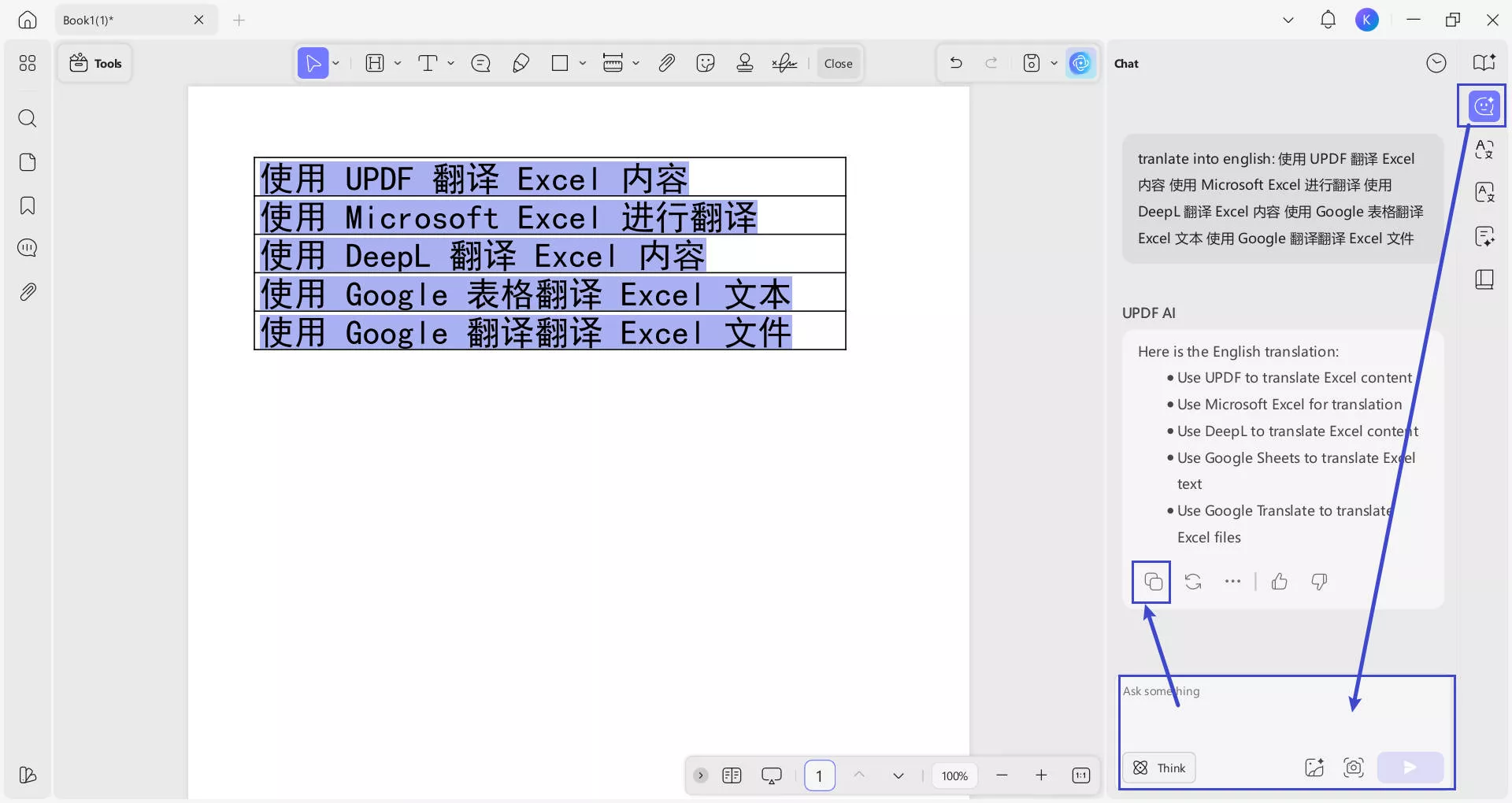1512x803 pixels.
Task: Expand the save button dropdown arrow
Action: click(x=1054, y=63)
